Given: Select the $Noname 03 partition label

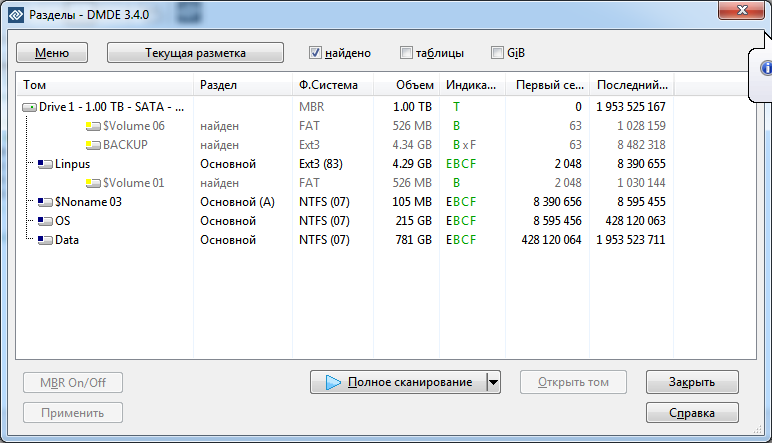Looking at the screenshot, I should 88,202.
